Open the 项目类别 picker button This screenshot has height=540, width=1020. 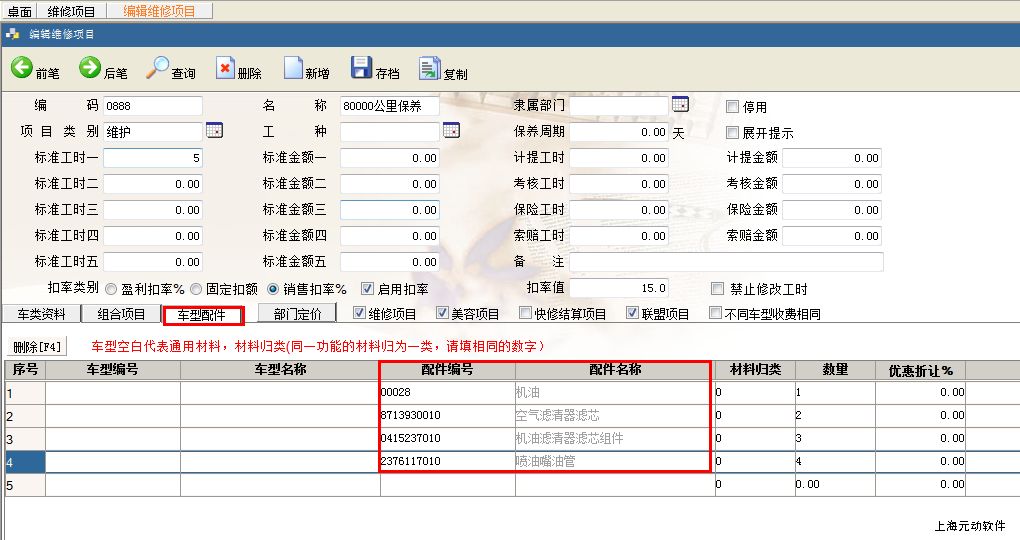coord(214,131)
